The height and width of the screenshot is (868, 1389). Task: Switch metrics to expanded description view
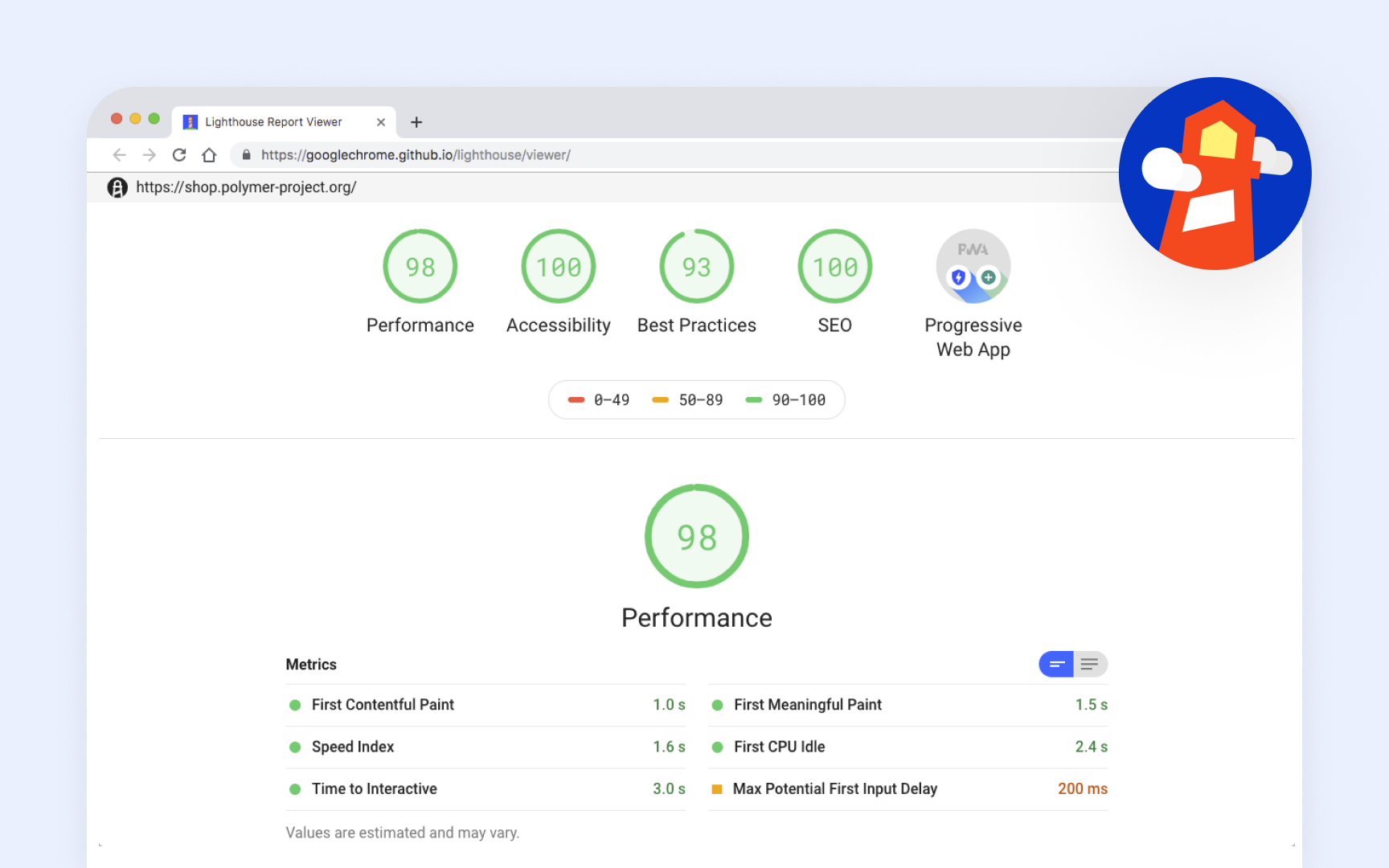click(1090, 664)
